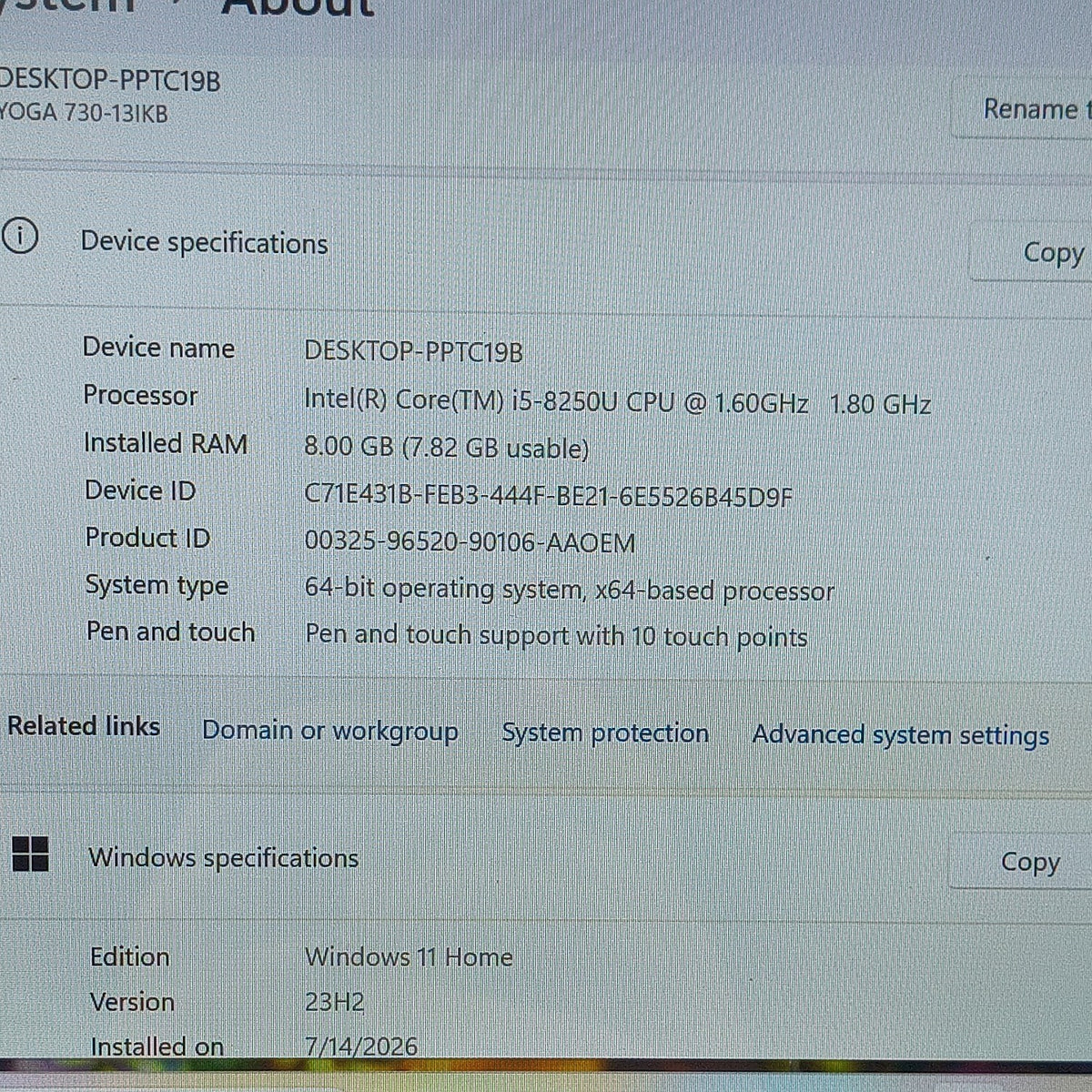The image size is (1092, 1092).
Task: Click the Device ID label
Action: pyautogui.click(x=140, y=490)
